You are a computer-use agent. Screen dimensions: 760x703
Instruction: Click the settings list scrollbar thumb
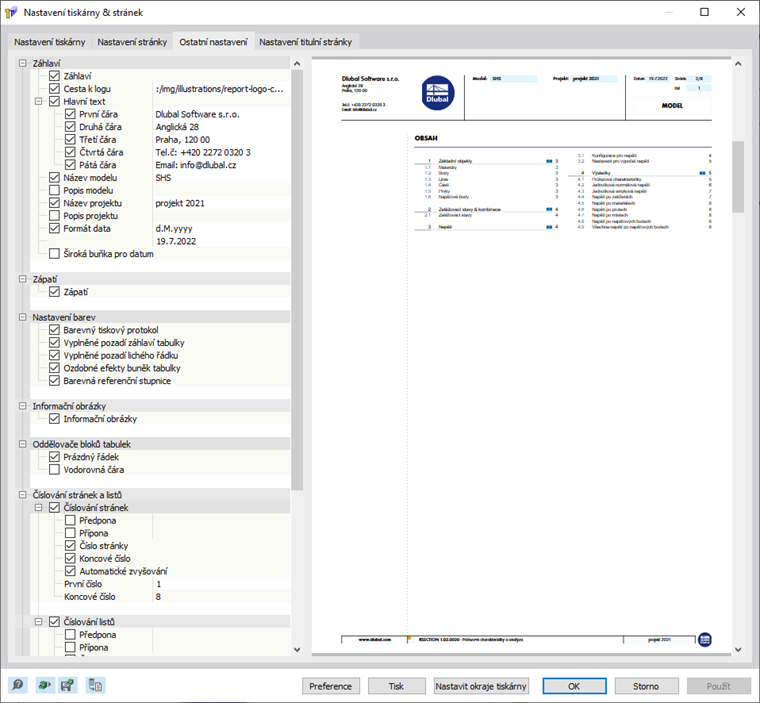[x=297, y=280]
